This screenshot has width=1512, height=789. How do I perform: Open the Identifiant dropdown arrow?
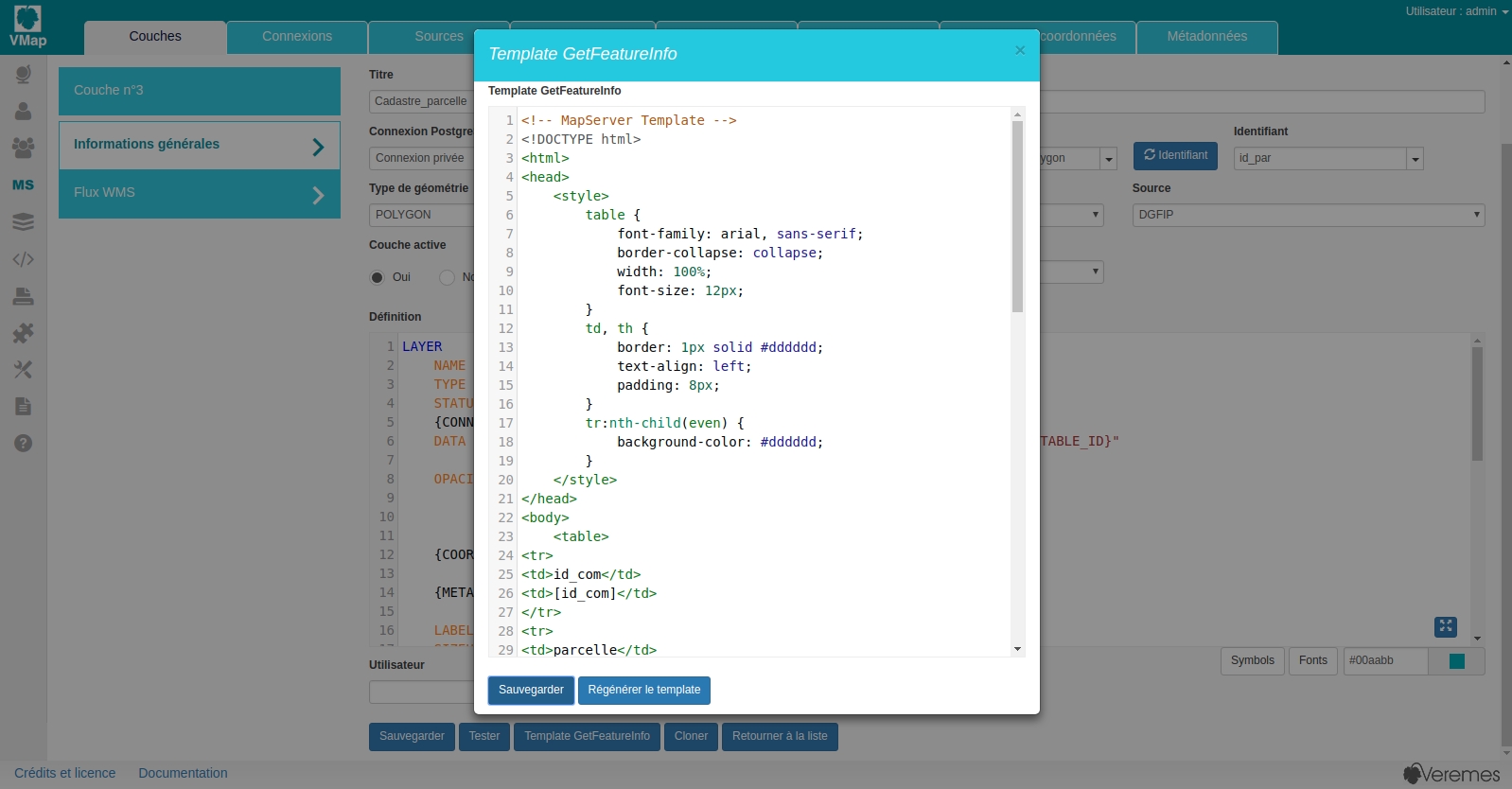[1415, 159]
